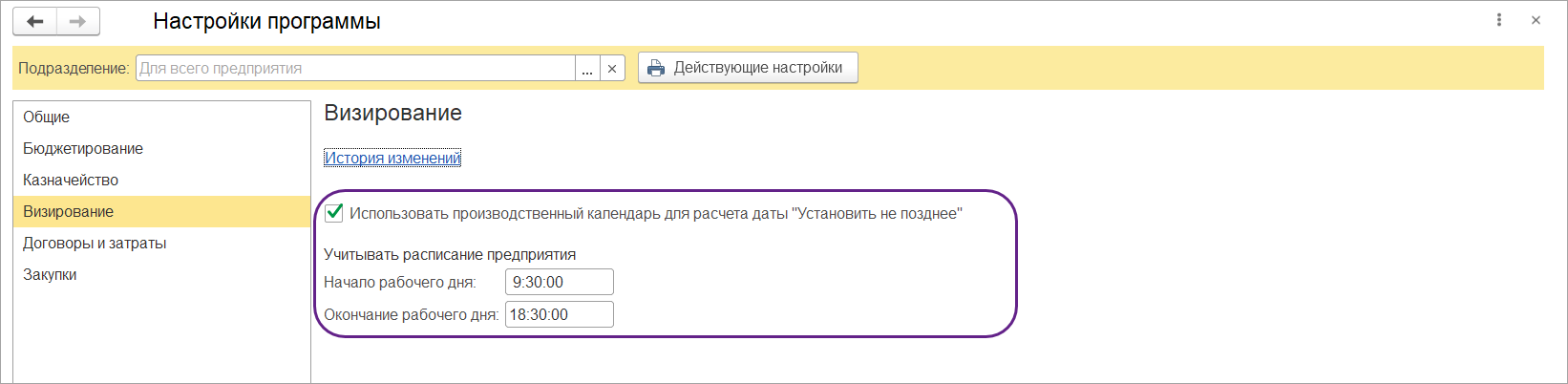The width and height of the screenshot is (1568, 384).
Task: Click the Настройки программы window title
Action: click(x=266, y=21)
